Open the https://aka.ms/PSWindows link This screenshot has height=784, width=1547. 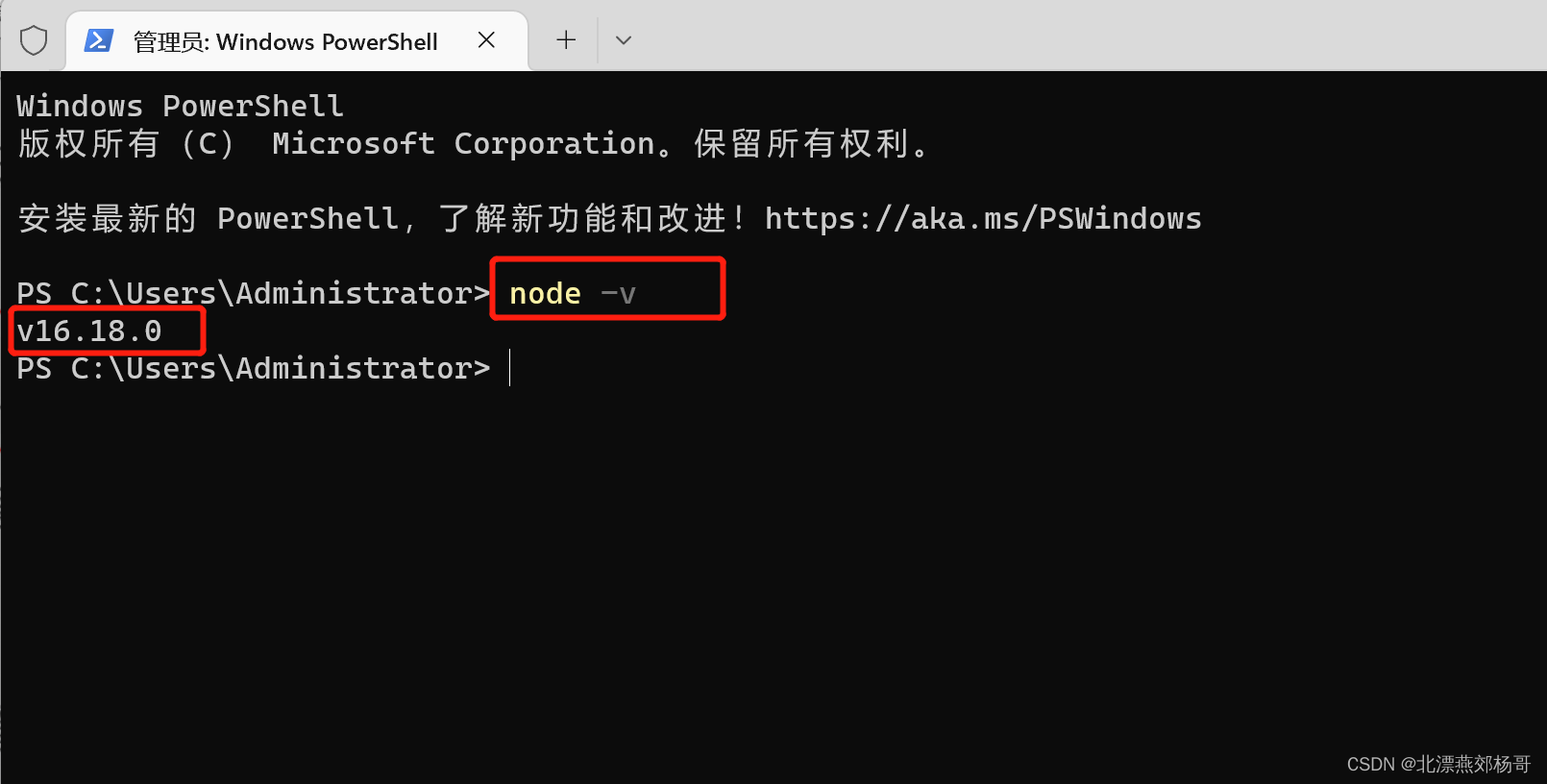(x=982, y=218)
